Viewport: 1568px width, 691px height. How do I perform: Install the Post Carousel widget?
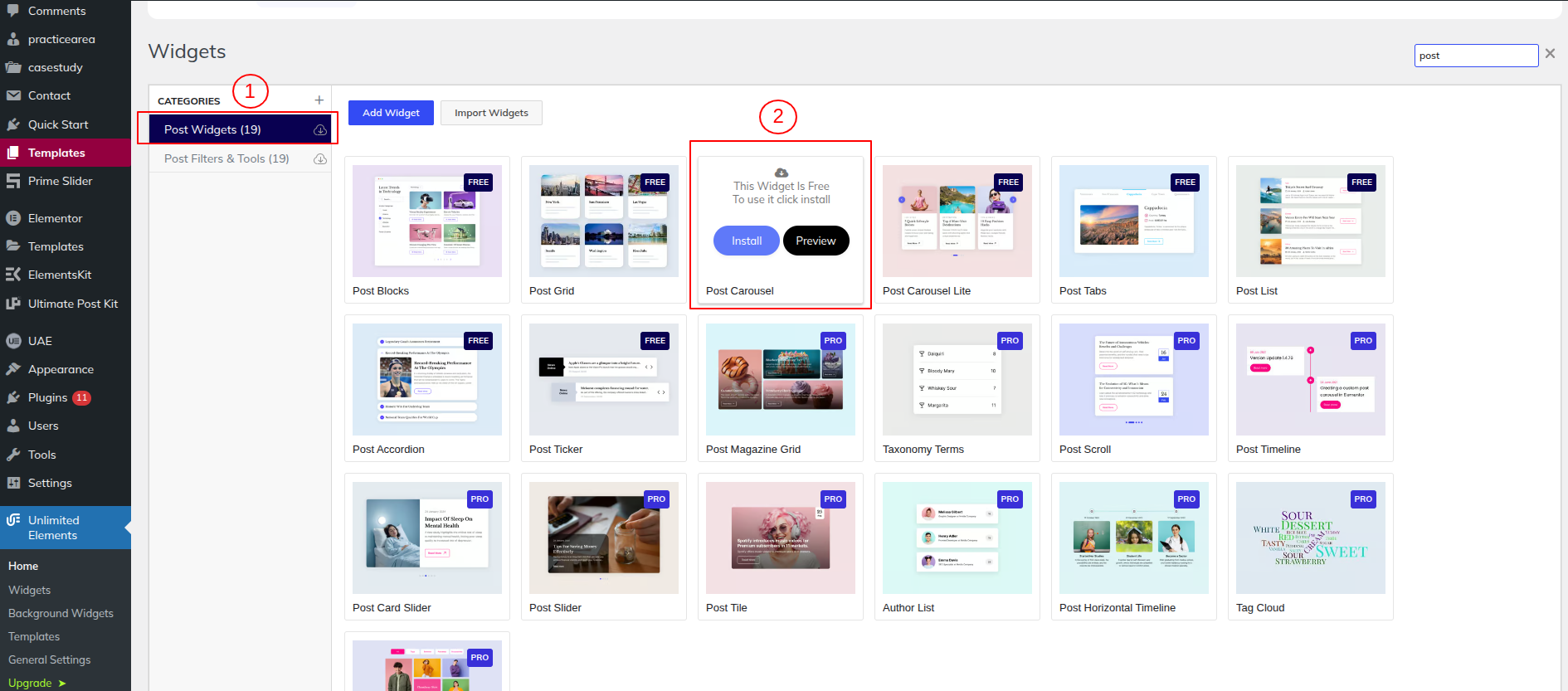[x=747, y=241]
